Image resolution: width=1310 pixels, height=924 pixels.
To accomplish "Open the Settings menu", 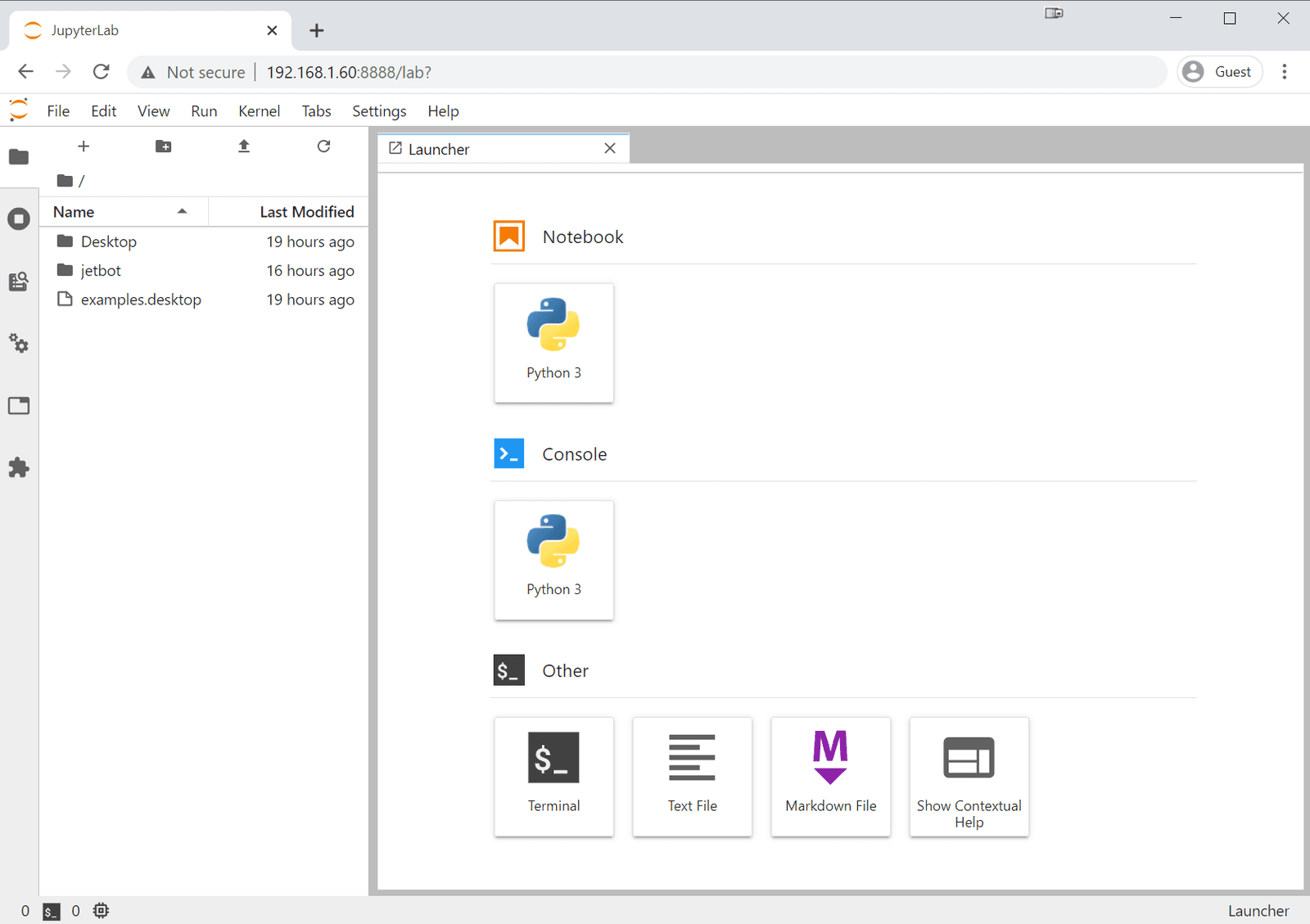I will pyautogui.click(x=379, y=111).
